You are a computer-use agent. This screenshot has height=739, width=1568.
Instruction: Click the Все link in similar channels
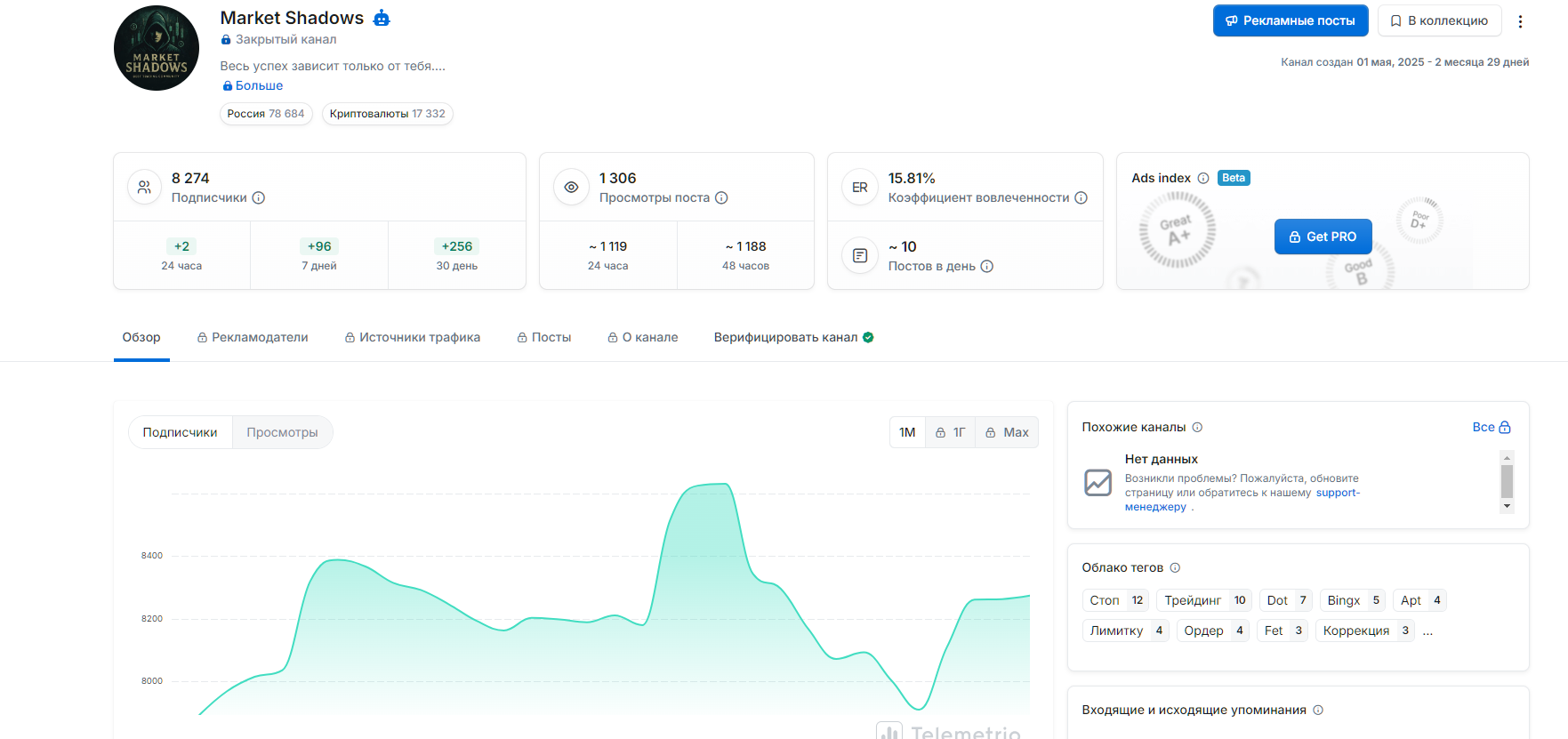[x=1492, y=427]
